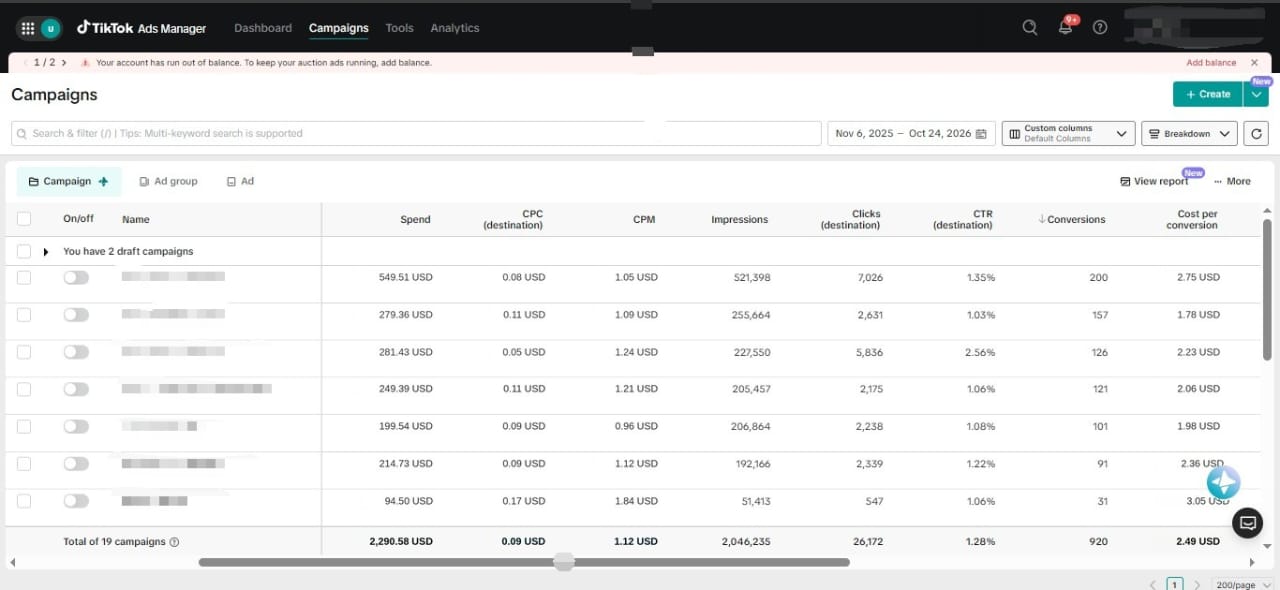This screenshot has height=590, width=1280.
Task: Click the right arrow of horizontal scrollbar
Action: pos(1252,563)
